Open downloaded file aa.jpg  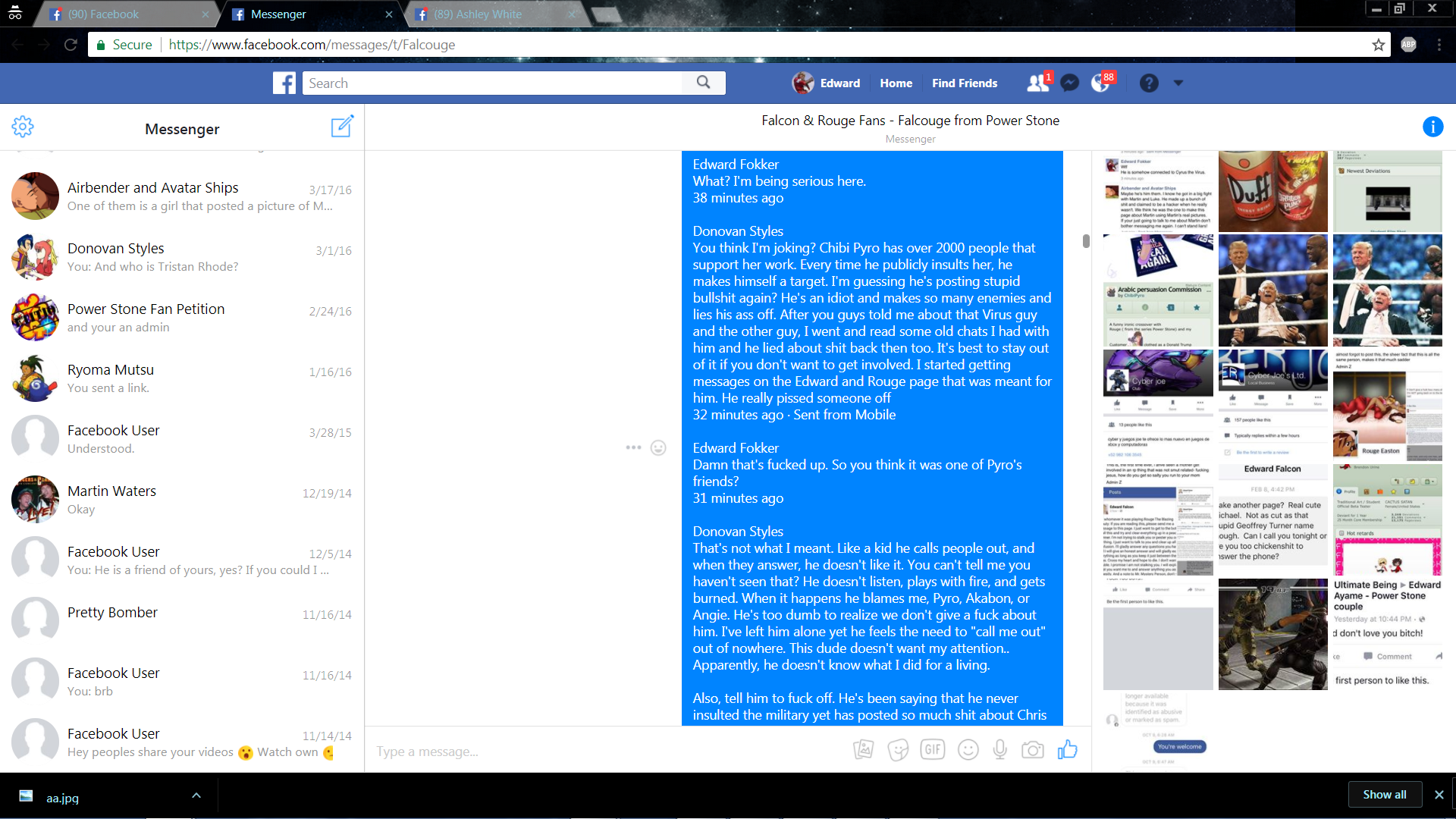(x=62, y=797)
